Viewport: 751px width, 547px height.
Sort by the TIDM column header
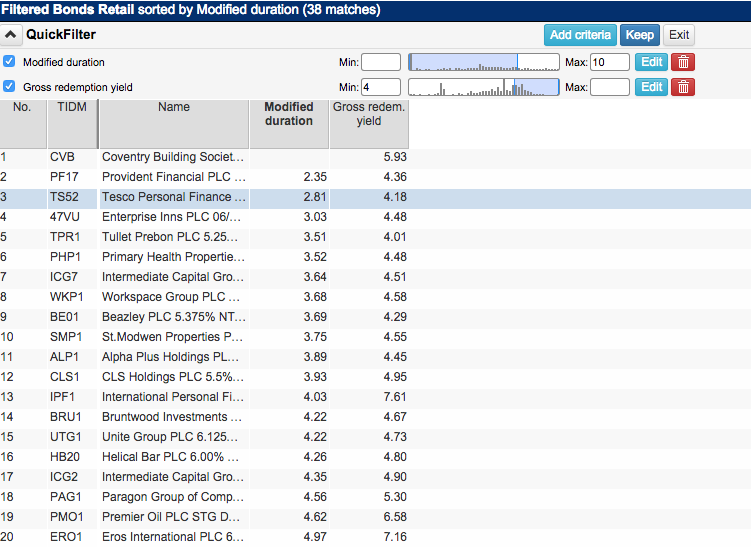click(x=72, y=124)
